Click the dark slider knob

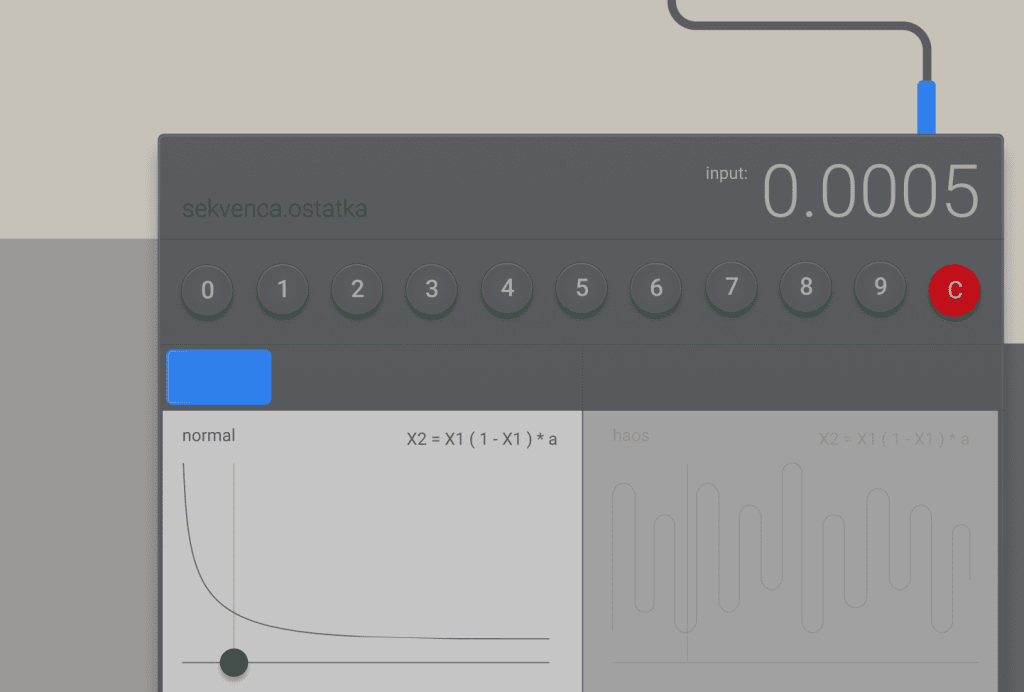click(234, 662)
